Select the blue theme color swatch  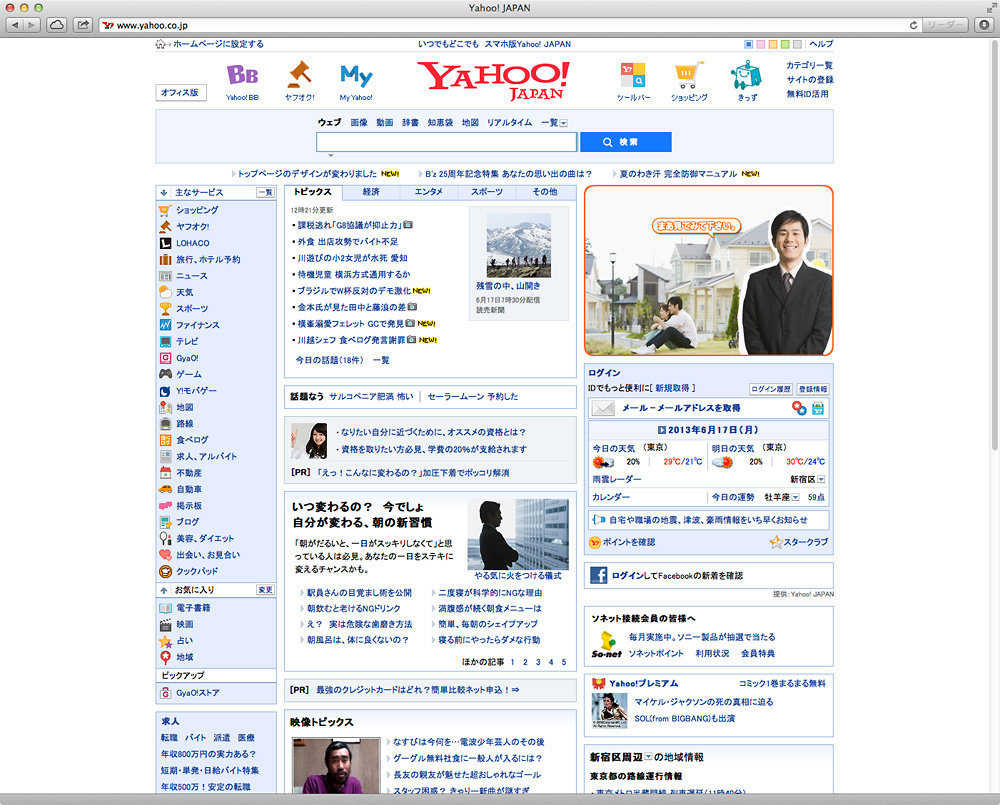coord(748,44)
